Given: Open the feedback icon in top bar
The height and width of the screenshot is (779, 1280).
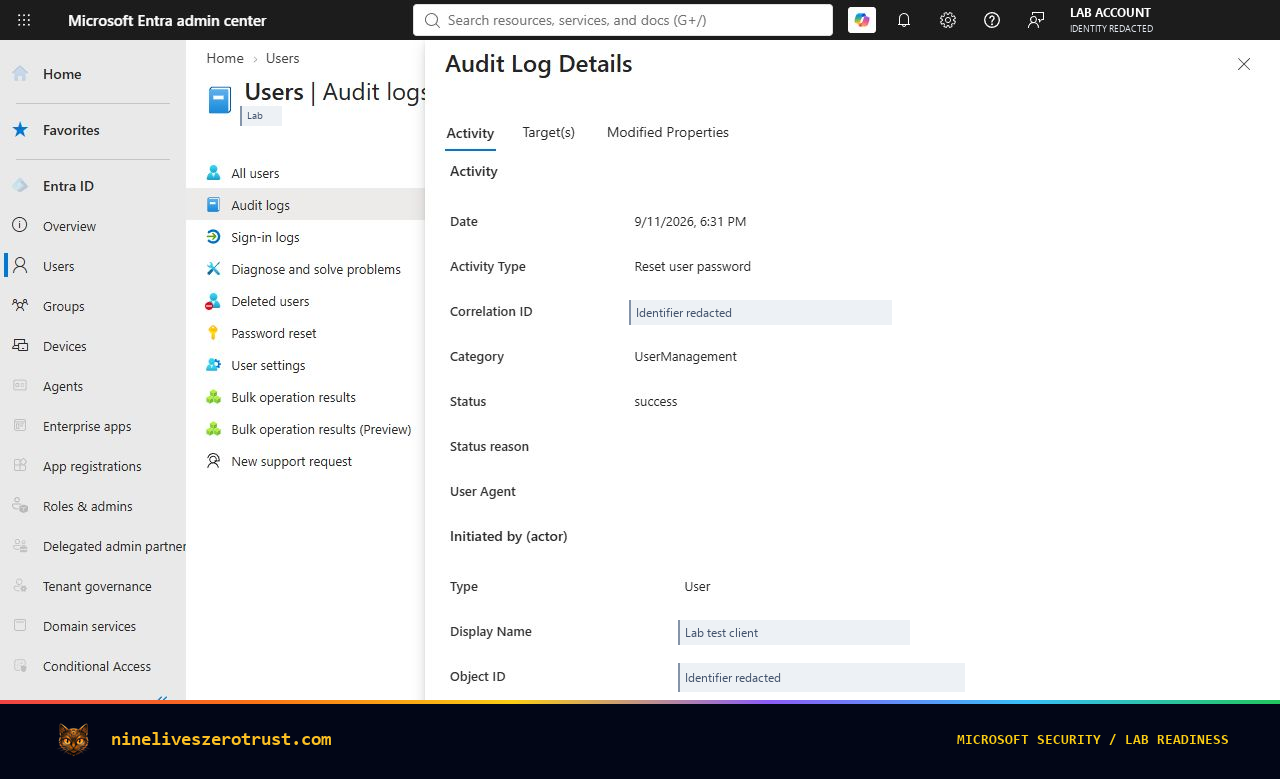Looking at the screenshot, I should click(1036, 20).
